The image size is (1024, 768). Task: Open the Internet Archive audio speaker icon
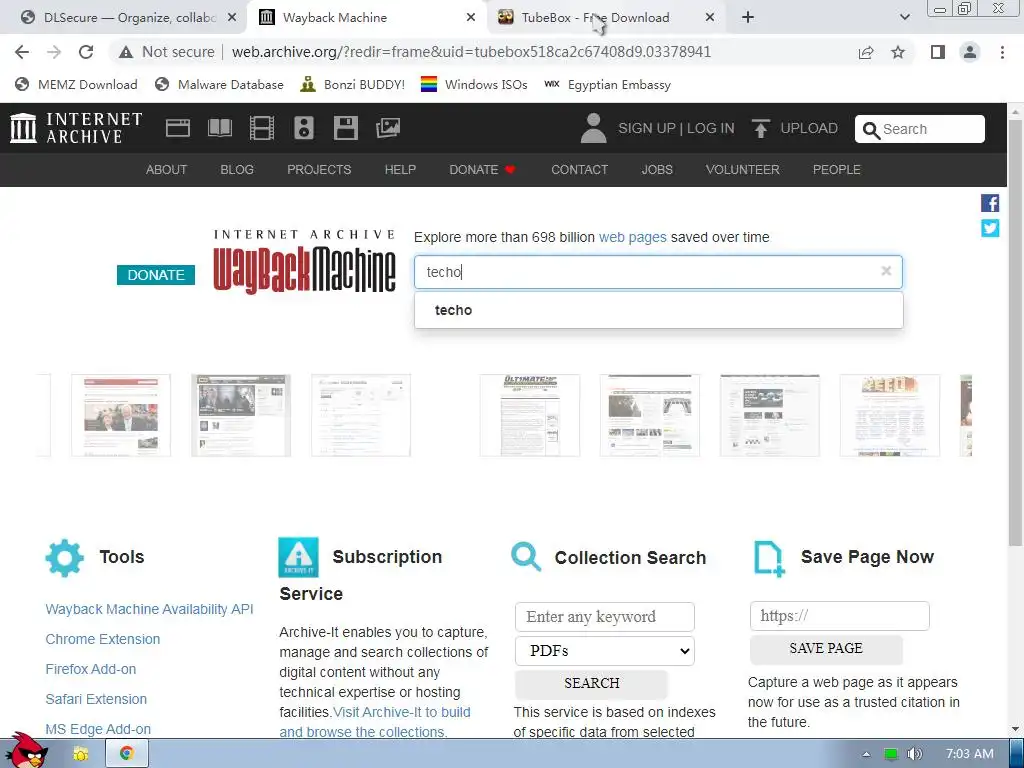[304, 128]
